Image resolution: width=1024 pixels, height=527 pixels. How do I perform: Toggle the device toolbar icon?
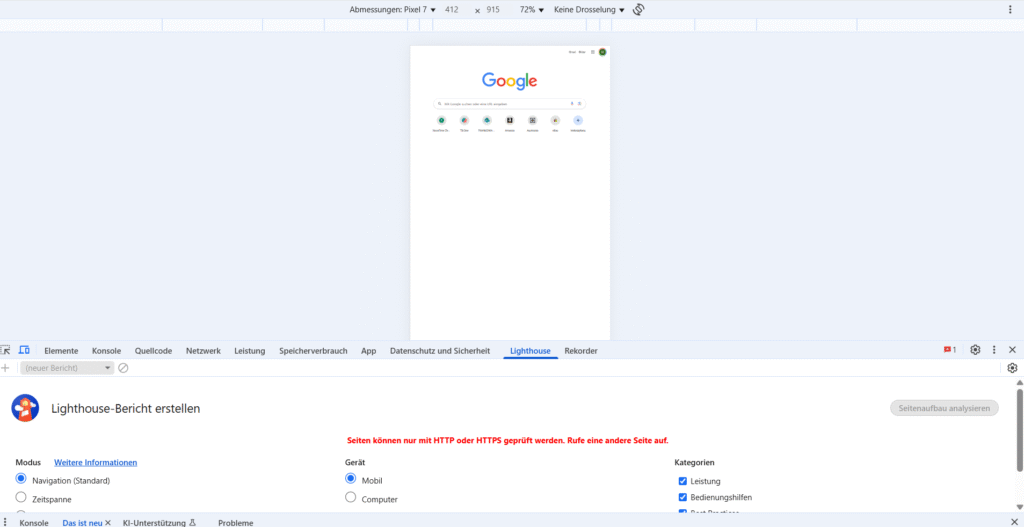(x=24, y=350)
